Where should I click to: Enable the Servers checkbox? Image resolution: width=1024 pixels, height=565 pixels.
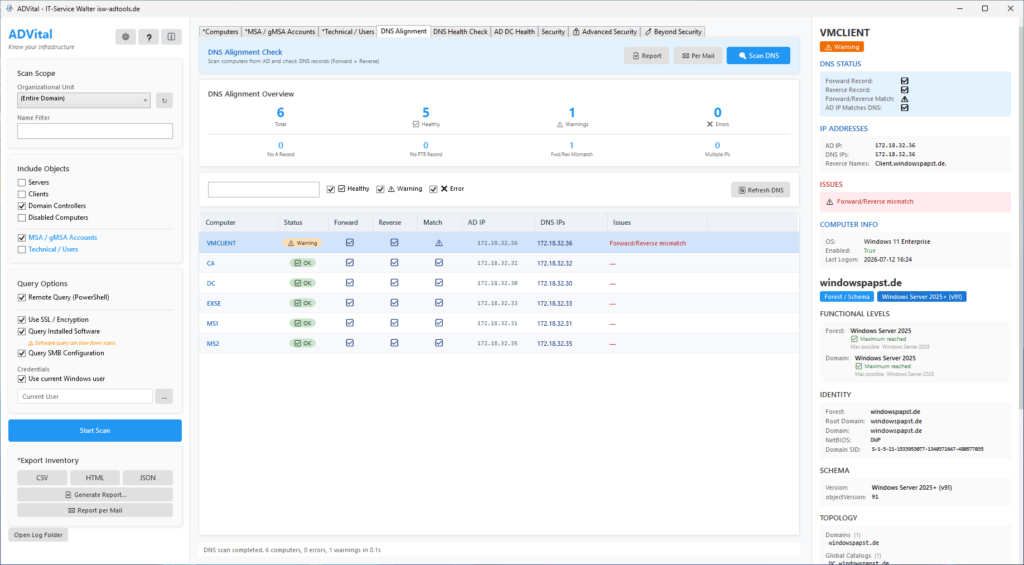coord(22,183)
